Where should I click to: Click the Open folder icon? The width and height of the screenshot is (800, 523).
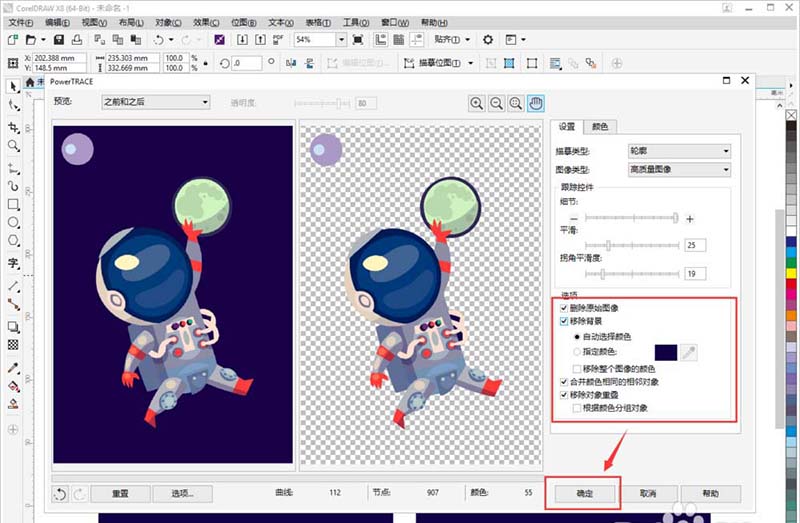pyautogui.click(x=31, y=39)
